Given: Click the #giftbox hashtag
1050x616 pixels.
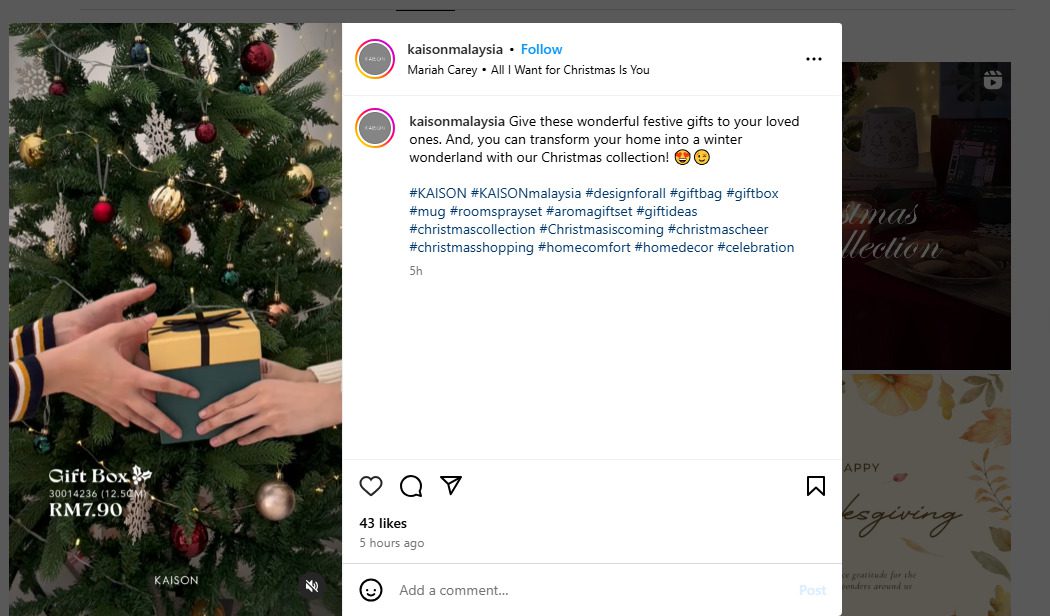Looking at the screenshot, I should coord(752,193).
